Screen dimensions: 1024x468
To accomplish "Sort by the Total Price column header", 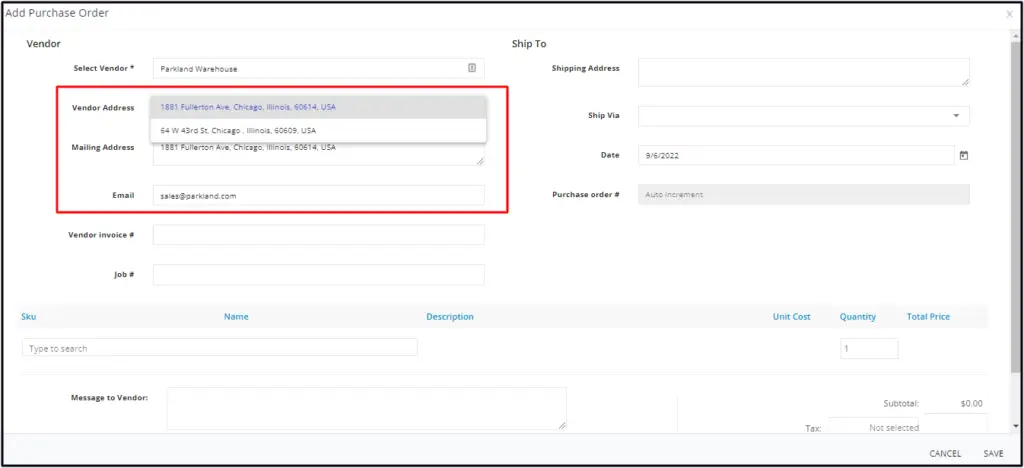I will (x=928, y=317).
